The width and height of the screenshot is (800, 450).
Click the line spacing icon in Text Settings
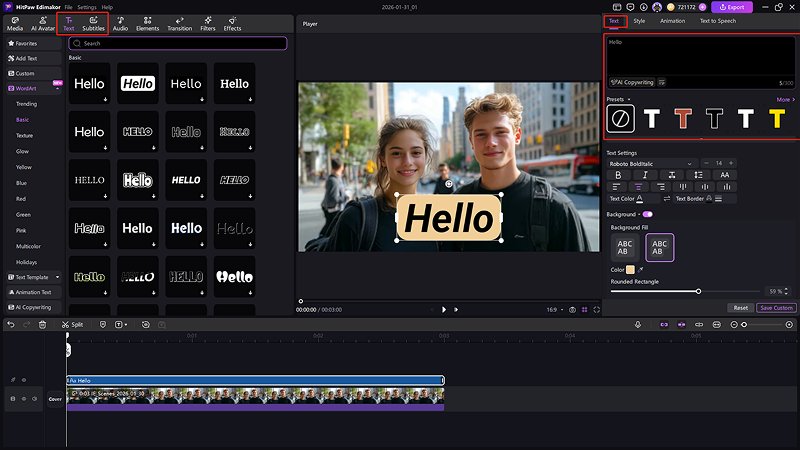(x=698, y=175)
